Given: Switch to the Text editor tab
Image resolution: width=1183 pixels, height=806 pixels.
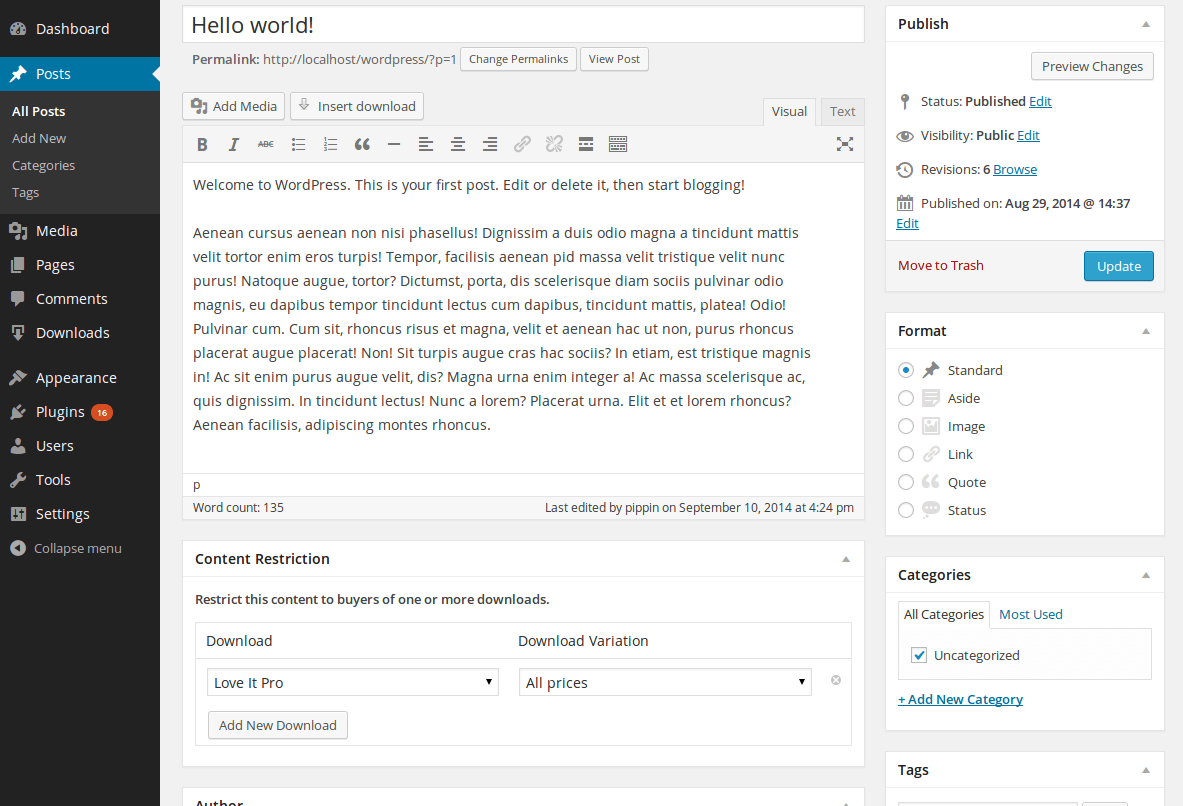Looking at the screenshot, I should tap(842, 111).
